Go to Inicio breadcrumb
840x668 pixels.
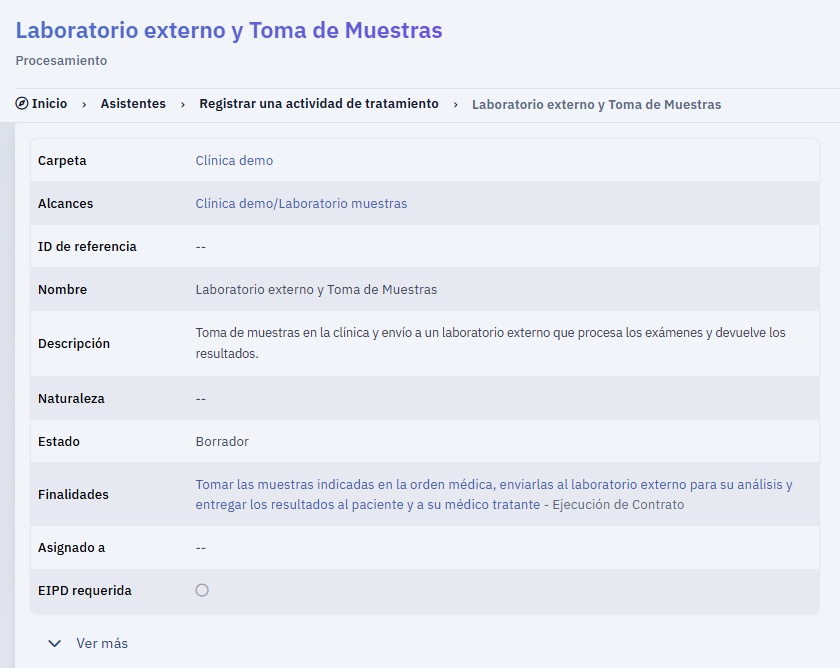[49, 103]
